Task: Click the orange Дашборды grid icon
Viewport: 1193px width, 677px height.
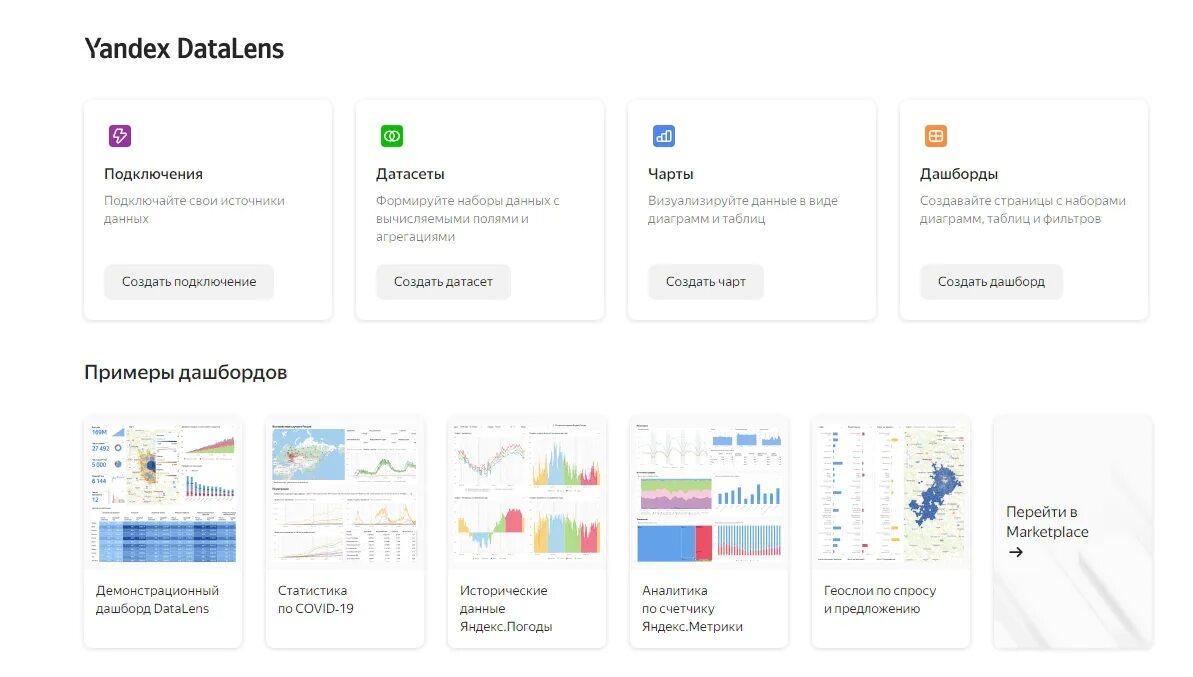Action: click(936, 136)
